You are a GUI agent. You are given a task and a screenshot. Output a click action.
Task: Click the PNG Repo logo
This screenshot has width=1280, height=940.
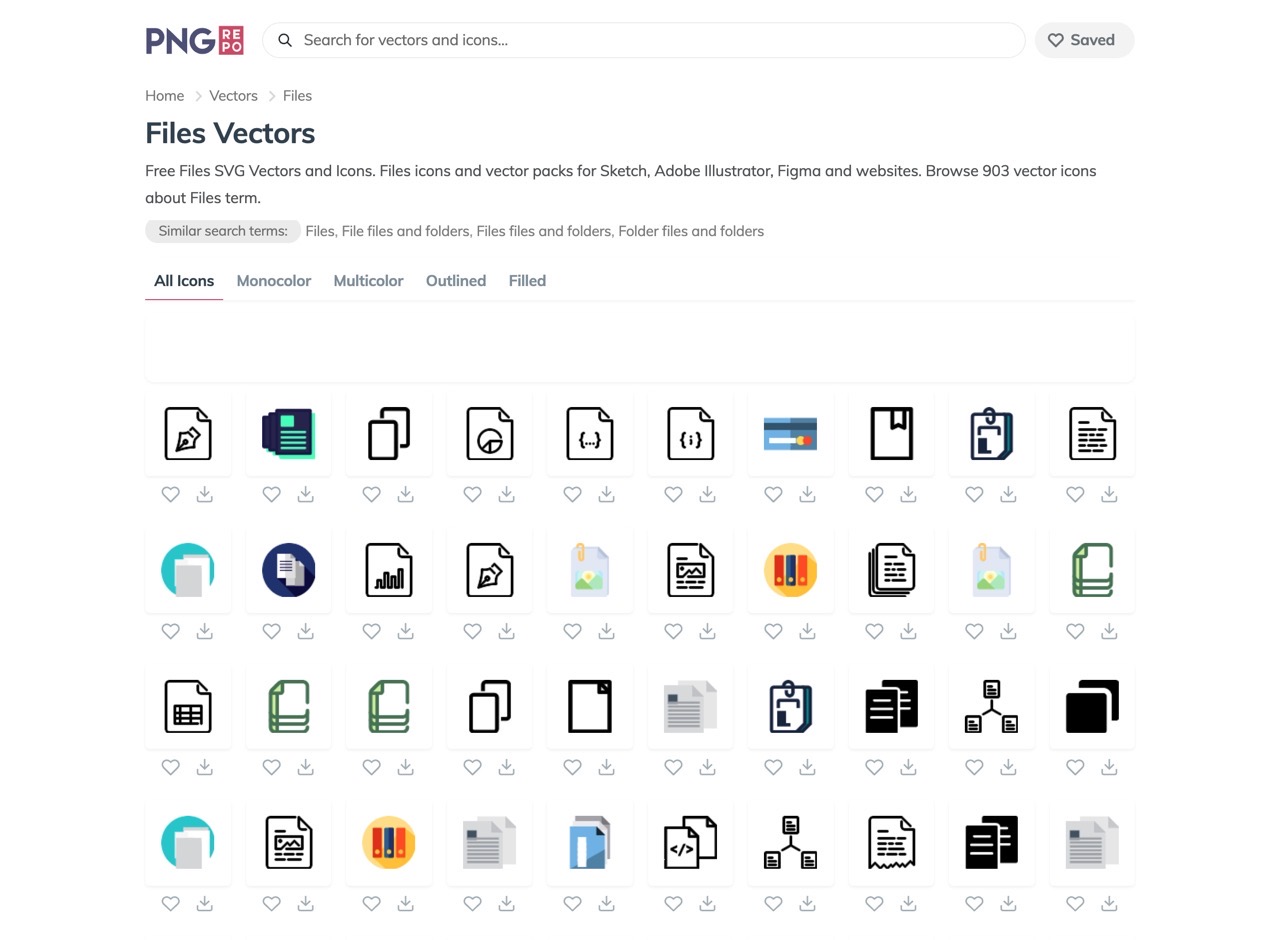195,40
